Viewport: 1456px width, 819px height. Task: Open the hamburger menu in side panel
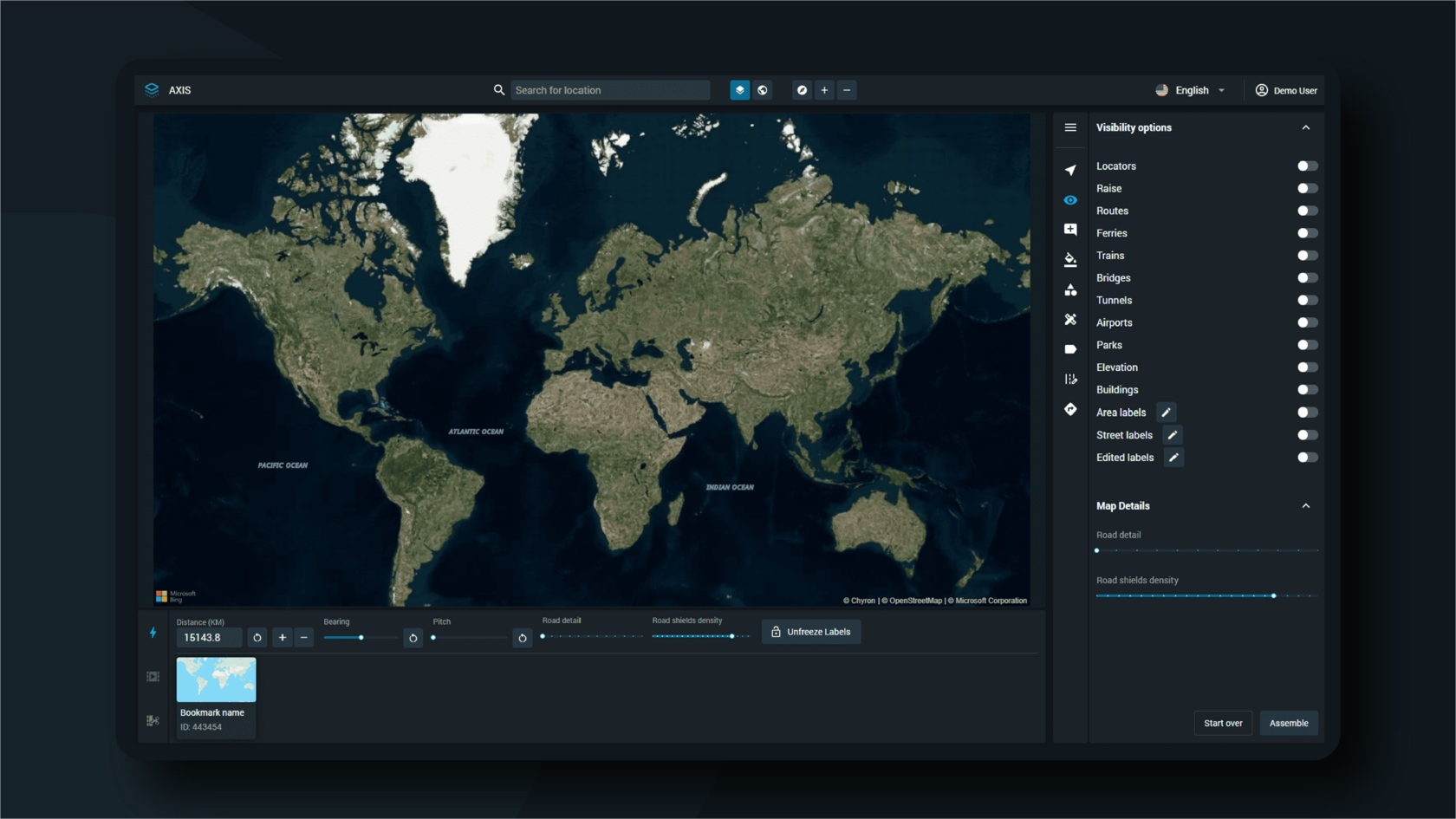coord(1070,127)
